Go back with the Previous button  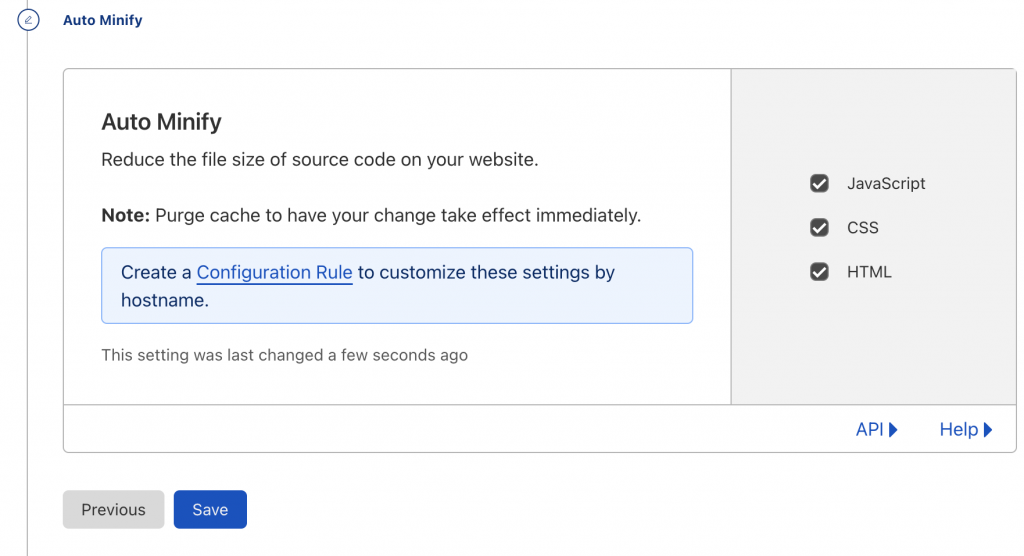[x=114, y=510]
